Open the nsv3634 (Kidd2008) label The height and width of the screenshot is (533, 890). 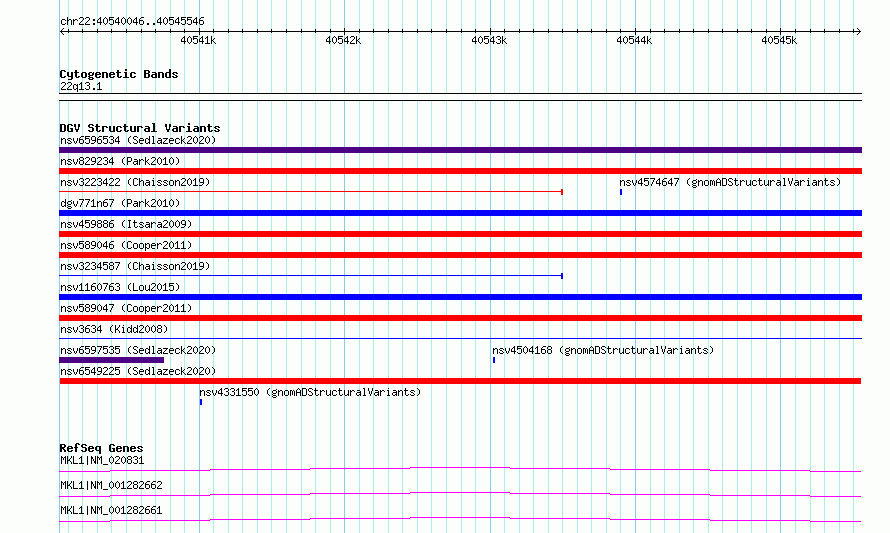coord(114,329)
